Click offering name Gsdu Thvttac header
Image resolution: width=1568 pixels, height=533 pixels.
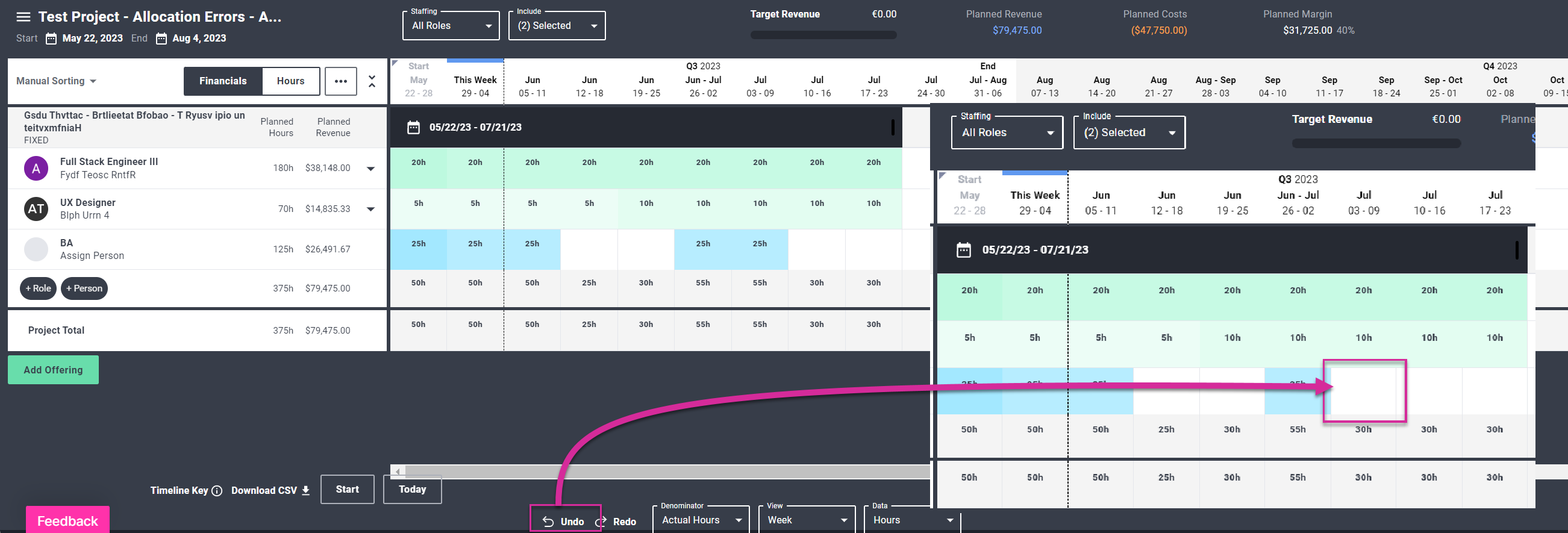134,122
